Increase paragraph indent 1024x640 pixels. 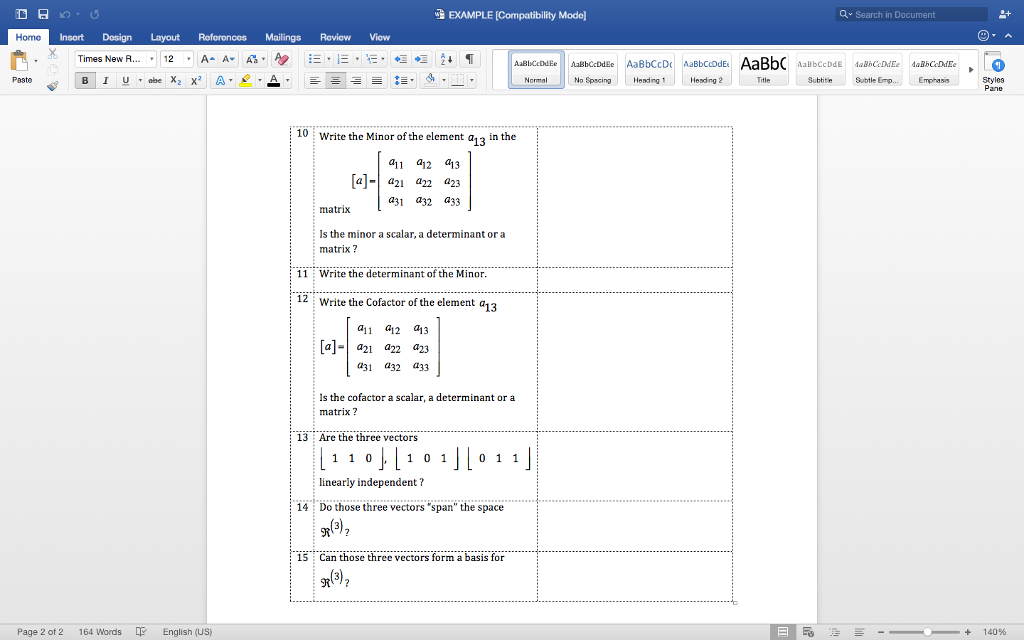tap(421, 59)
